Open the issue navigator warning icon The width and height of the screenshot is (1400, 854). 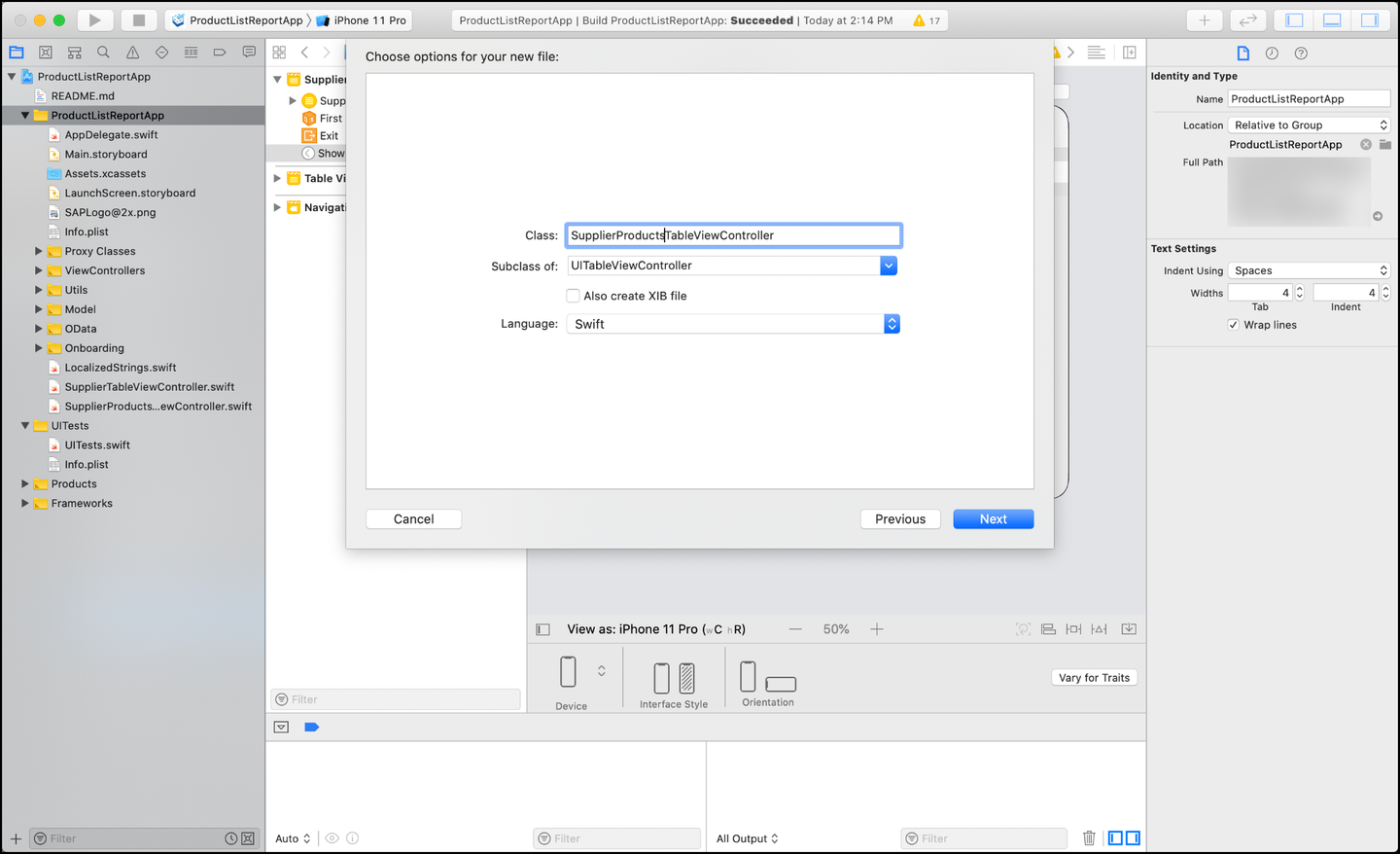tap(133, 53)
